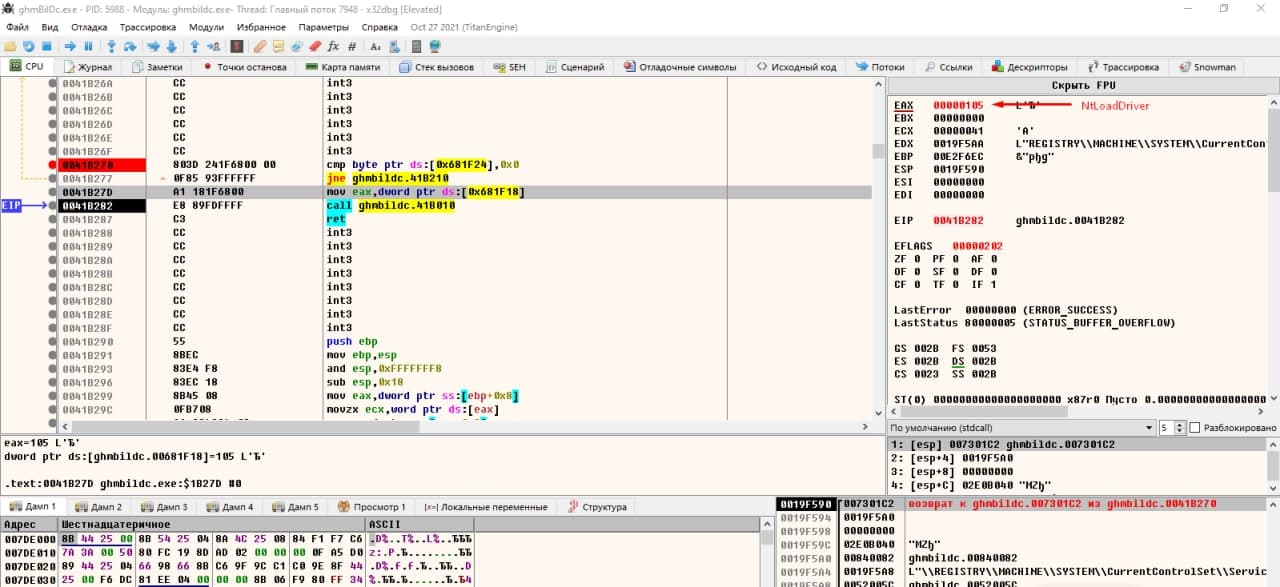Viewport: 1280px width, 587px height.
Task: Toggle breakpoint bullet at address 0041B287
Action: pyautogui.click(x=53, y=219)
